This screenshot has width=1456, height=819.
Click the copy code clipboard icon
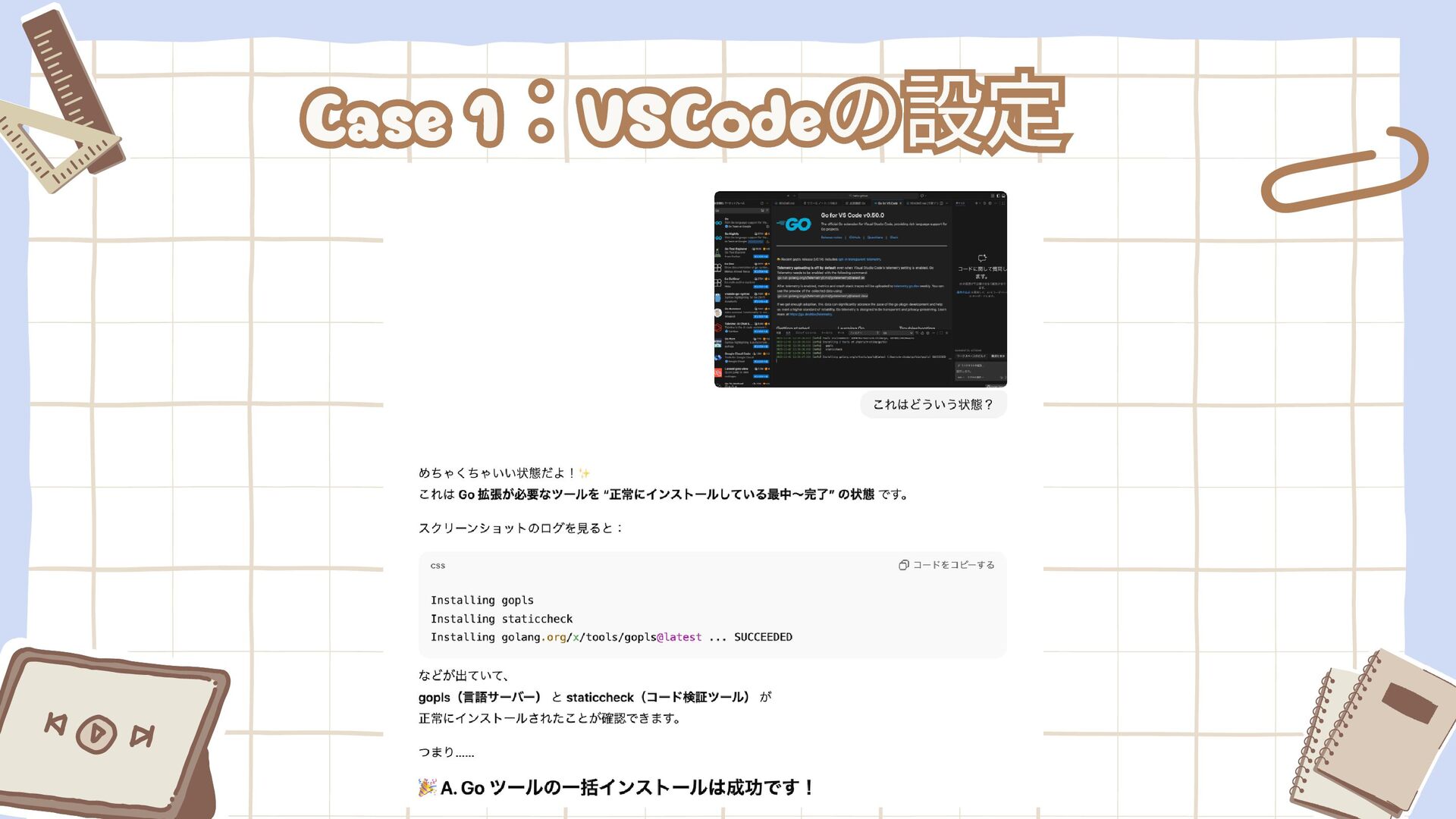(903, 565)
